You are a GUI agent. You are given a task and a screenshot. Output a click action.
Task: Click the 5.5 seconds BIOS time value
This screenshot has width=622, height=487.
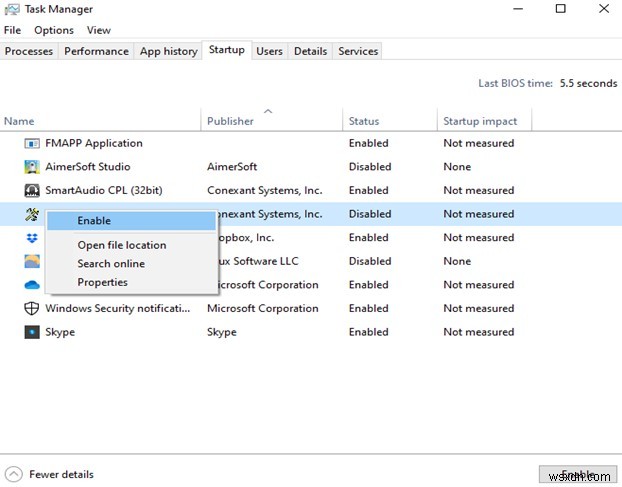[588, 83]
